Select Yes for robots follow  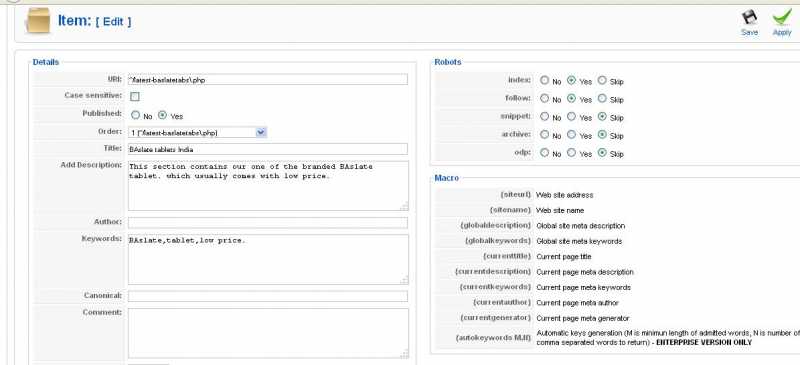571,99
